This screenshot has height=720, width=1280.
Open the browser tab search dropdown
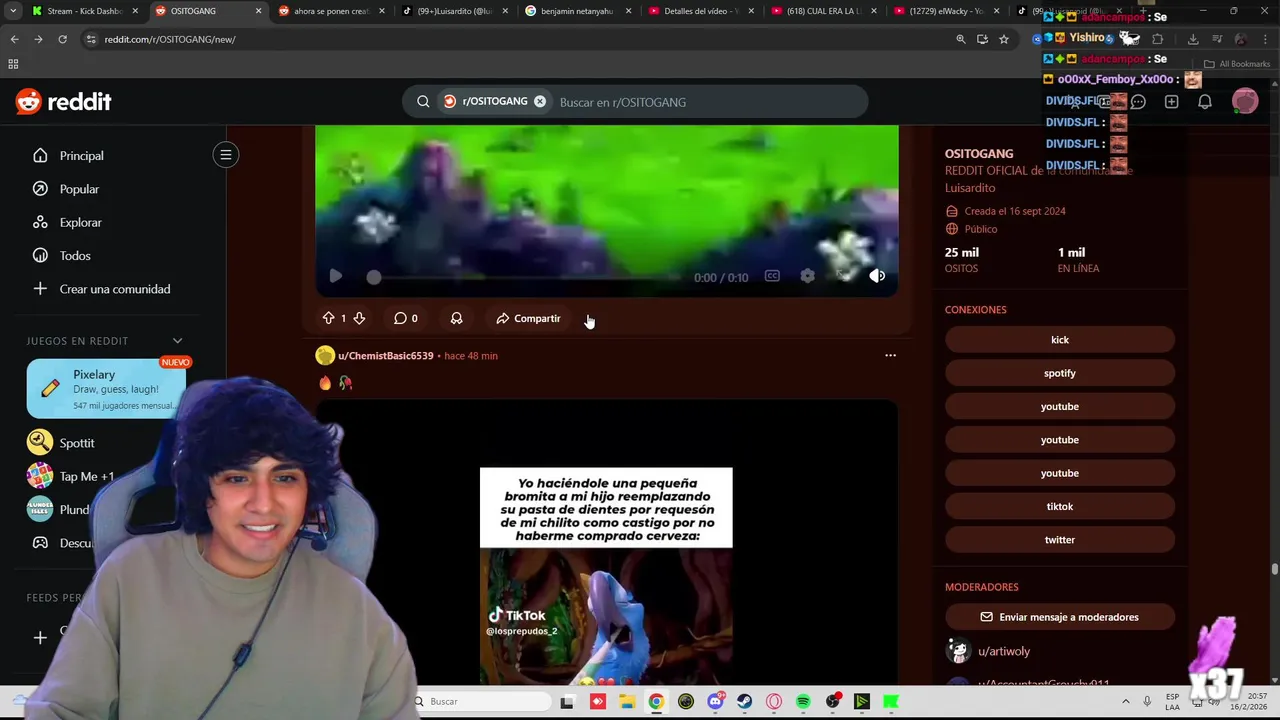(12, 11)
